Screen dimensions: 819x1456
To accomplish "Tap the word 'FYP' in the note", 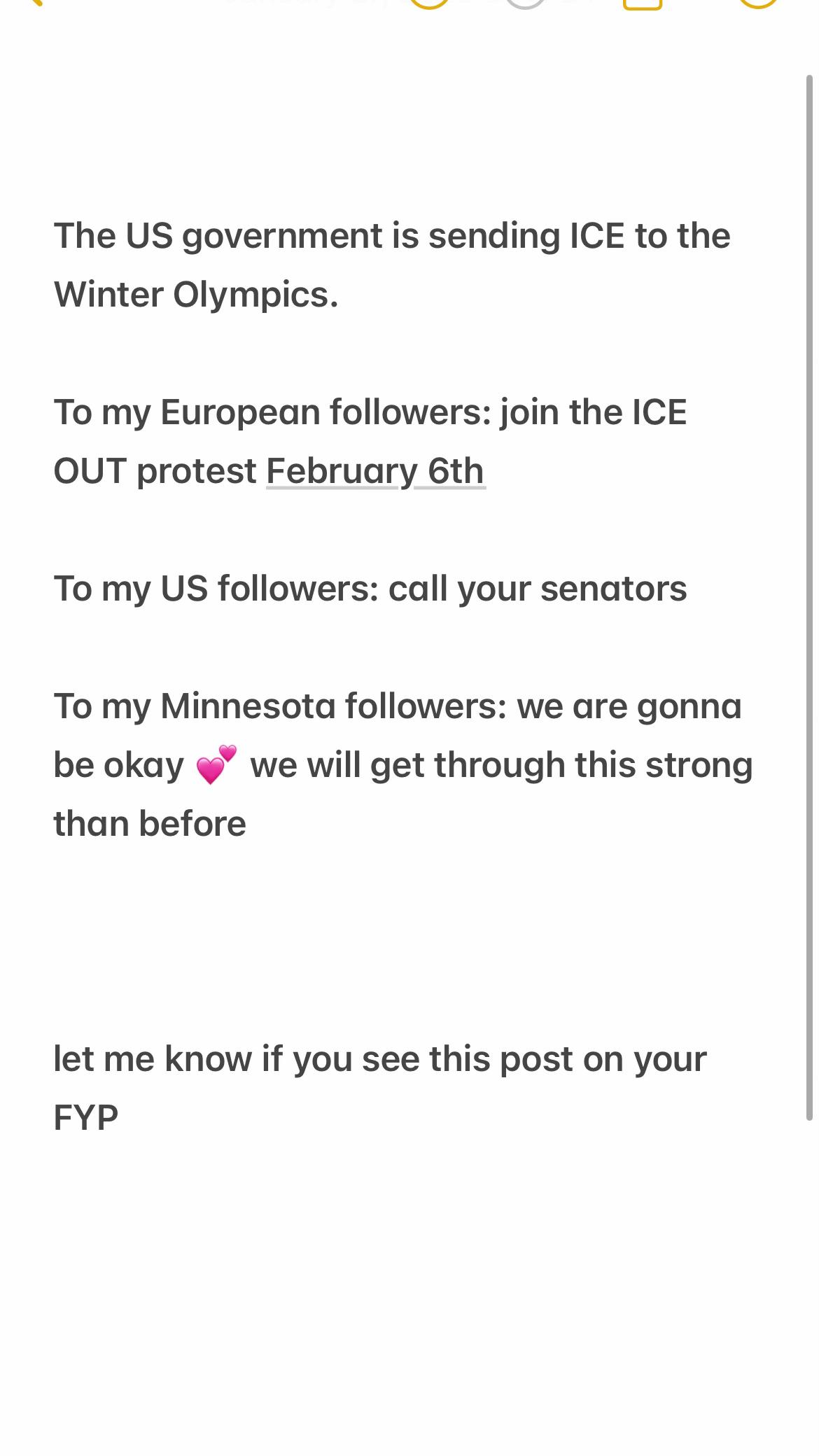I will click(86, 1117).
